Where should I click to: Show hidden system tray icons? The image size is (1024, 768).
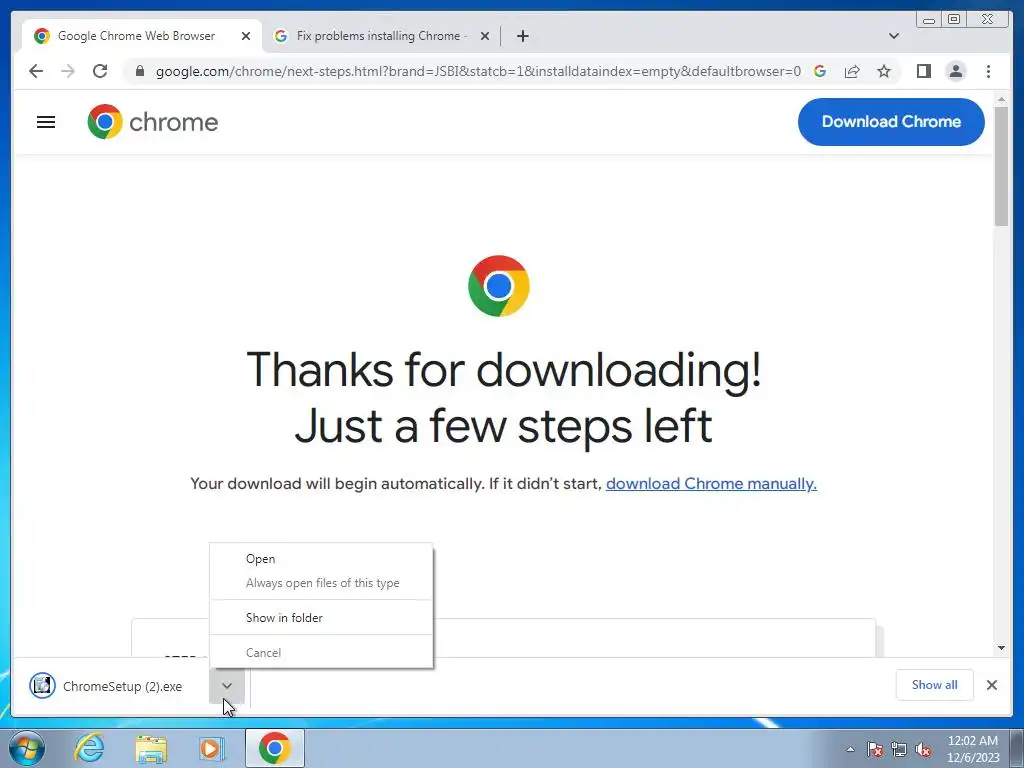click(850, 750)
